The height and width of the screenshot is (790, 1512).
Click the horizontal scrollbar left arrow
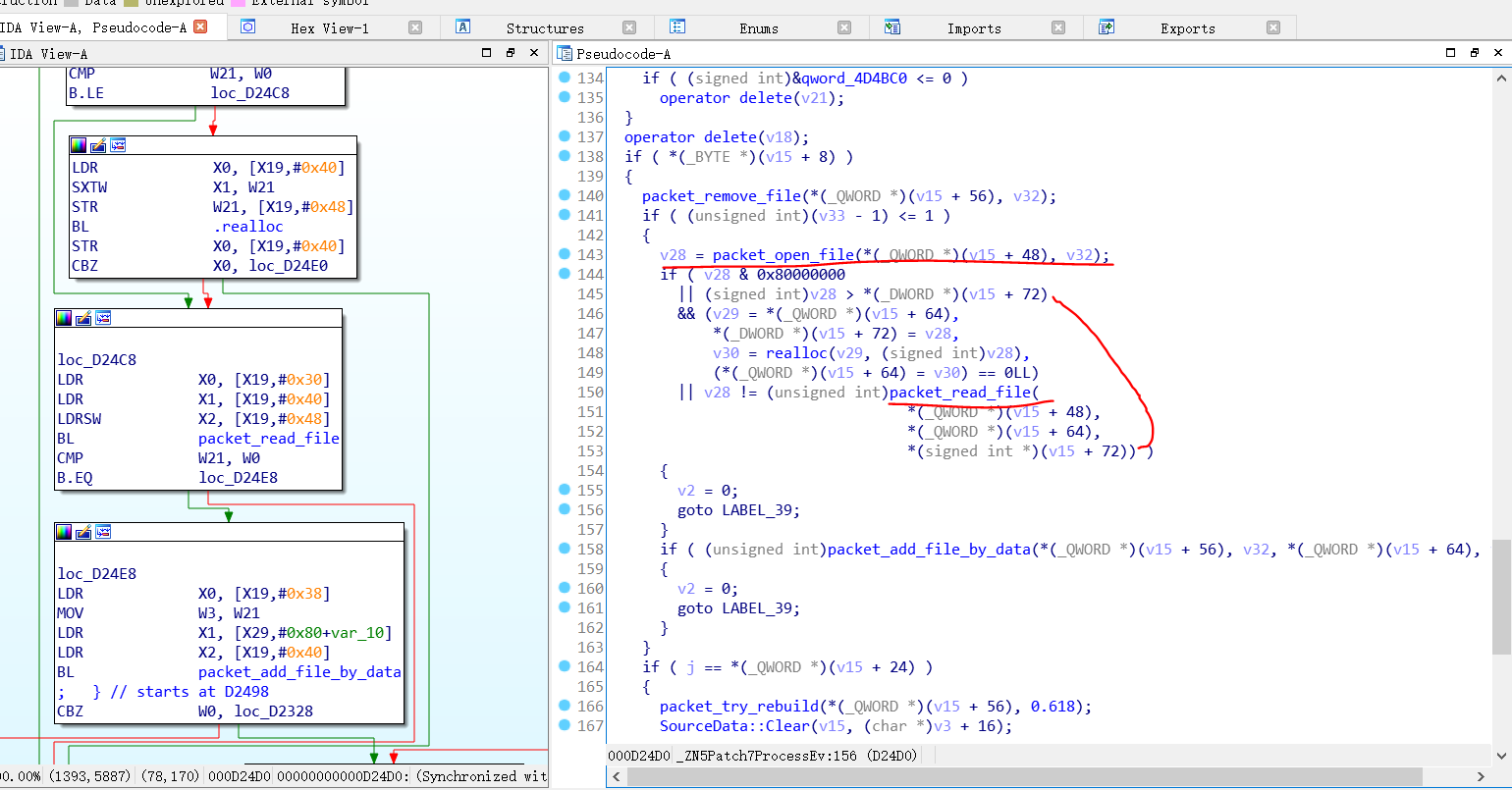(617, 776)
